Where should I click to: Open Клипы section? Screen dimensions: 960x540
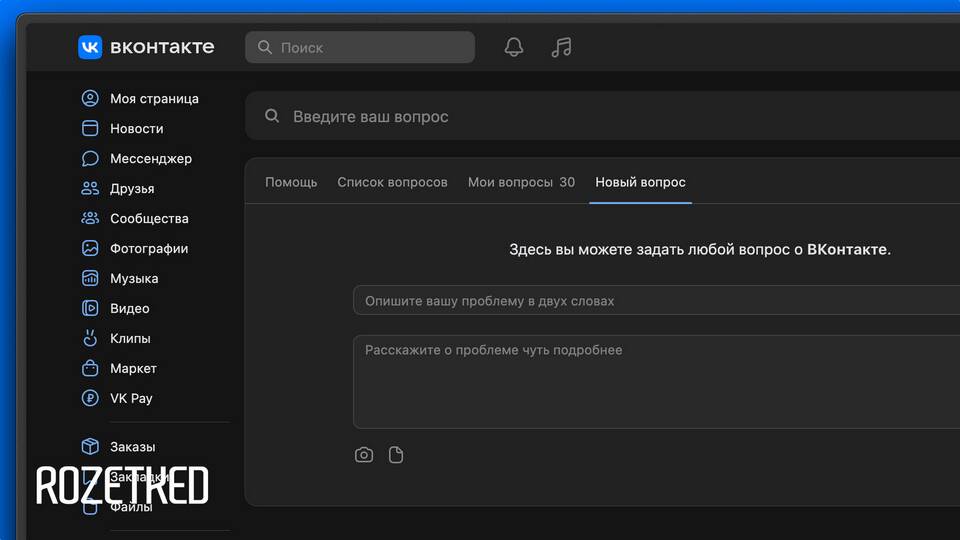click(130, 339)
